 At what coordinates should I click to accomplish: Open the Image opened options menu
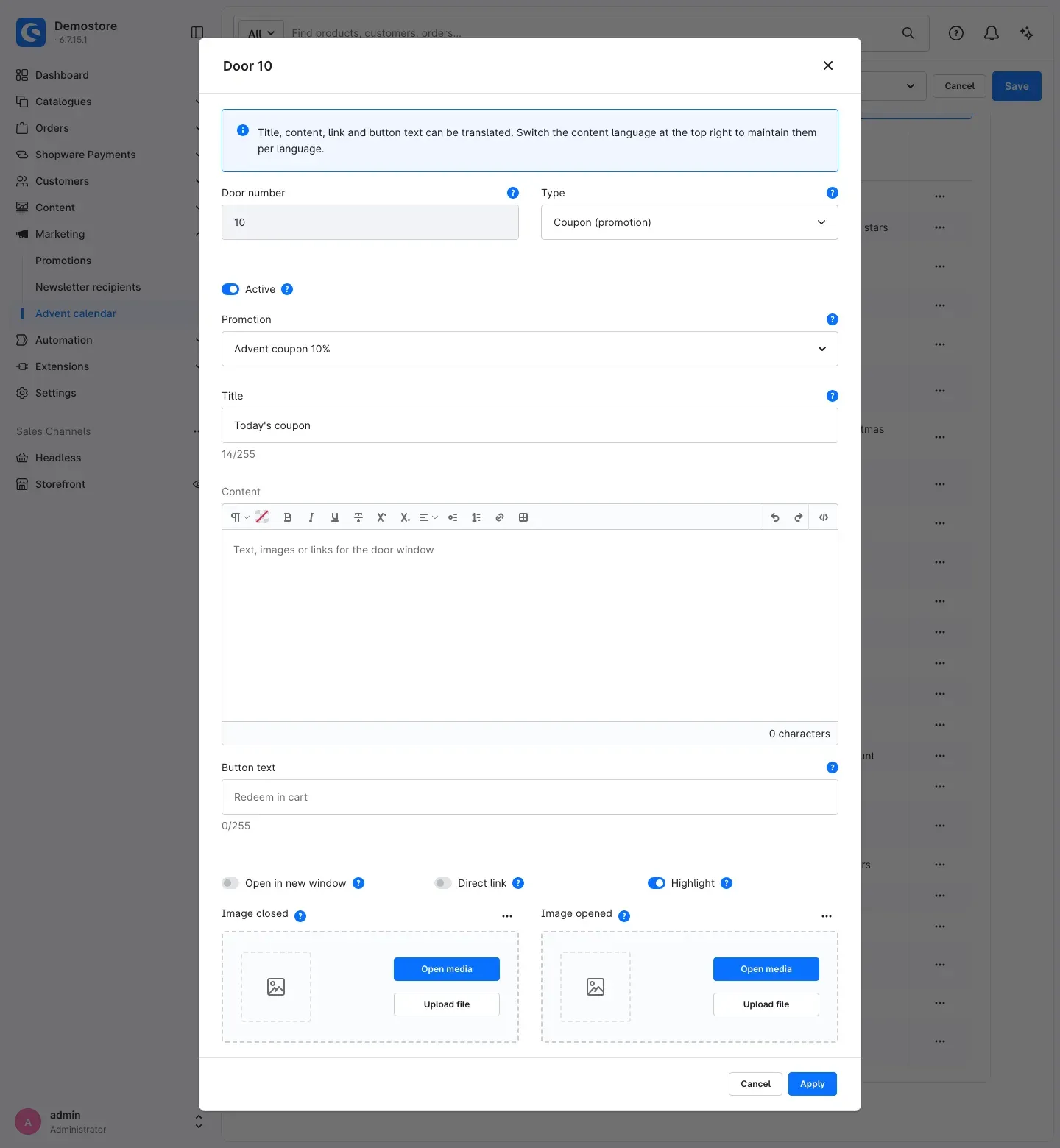click(x=827, y=916)
